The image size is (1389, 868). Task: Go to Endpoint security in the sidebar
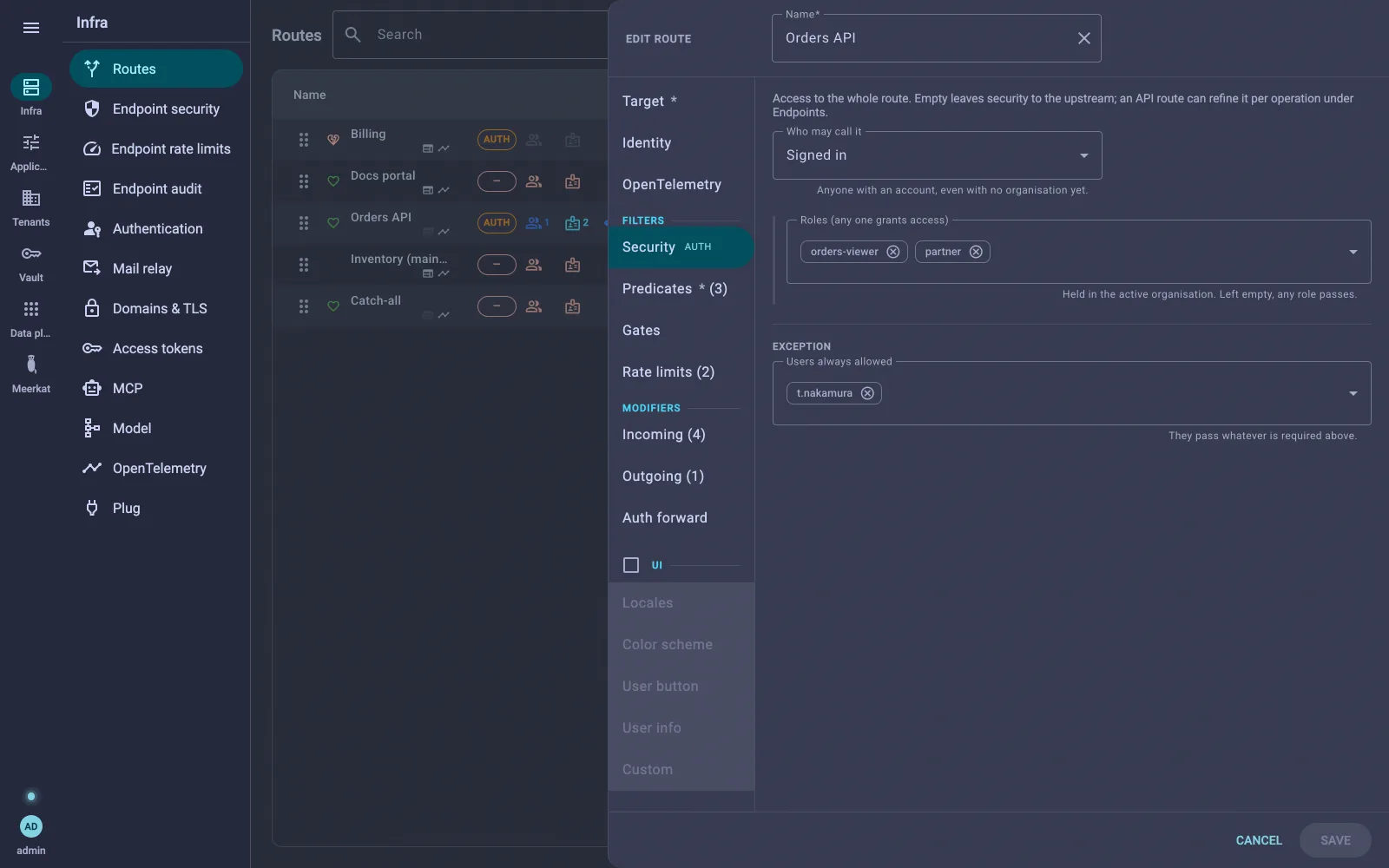(x=156, y=108)
